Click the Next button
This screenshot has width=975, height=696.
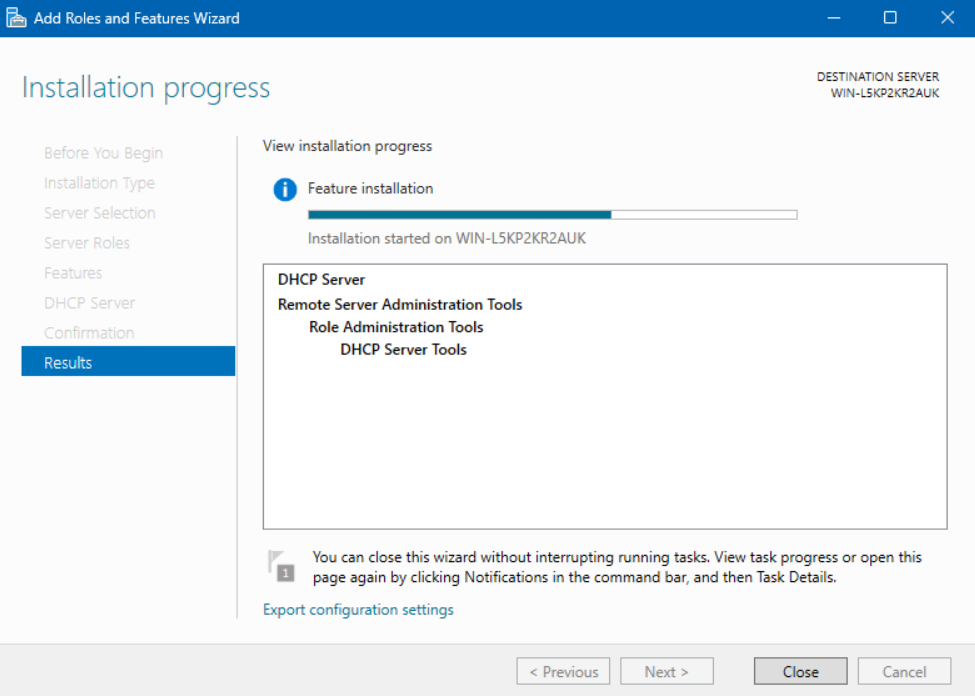[x=667, y=672]
